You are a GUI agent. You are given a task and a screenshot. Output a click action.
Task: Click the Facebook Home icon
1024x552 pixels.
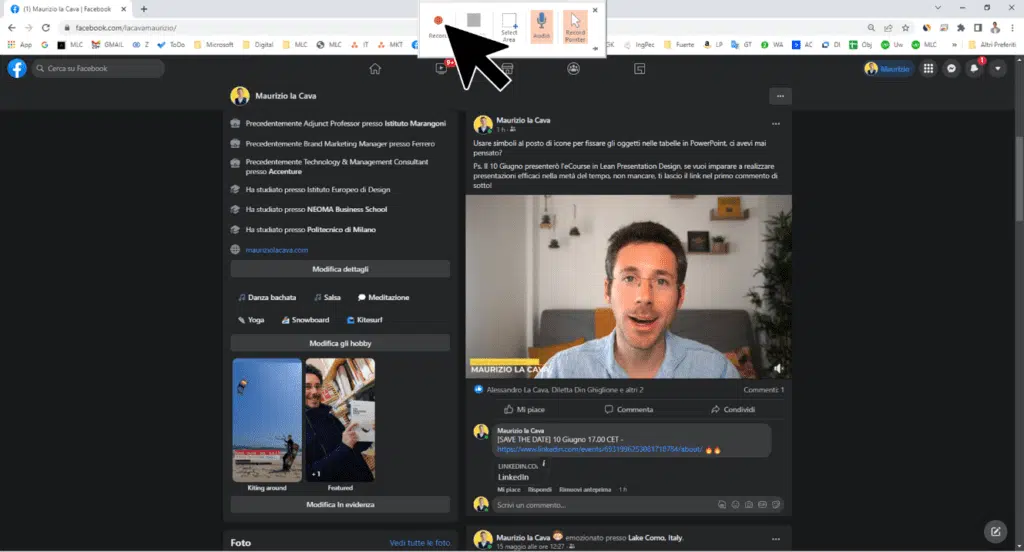[375, 69]
